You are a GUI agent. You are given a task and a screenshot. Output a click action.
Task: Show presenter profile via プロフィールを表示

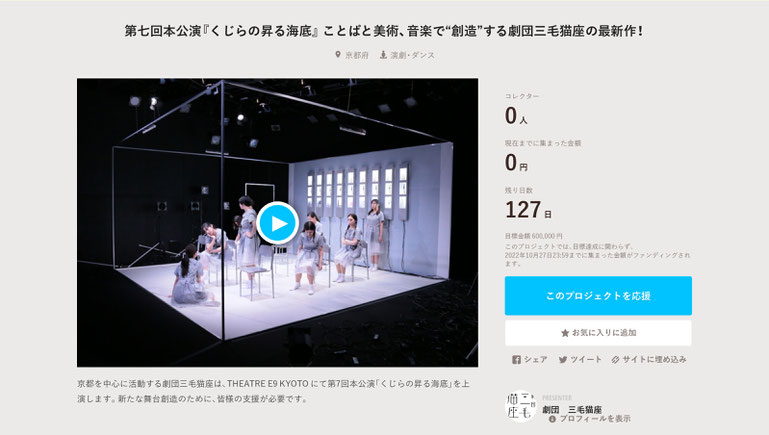point(595,419)
